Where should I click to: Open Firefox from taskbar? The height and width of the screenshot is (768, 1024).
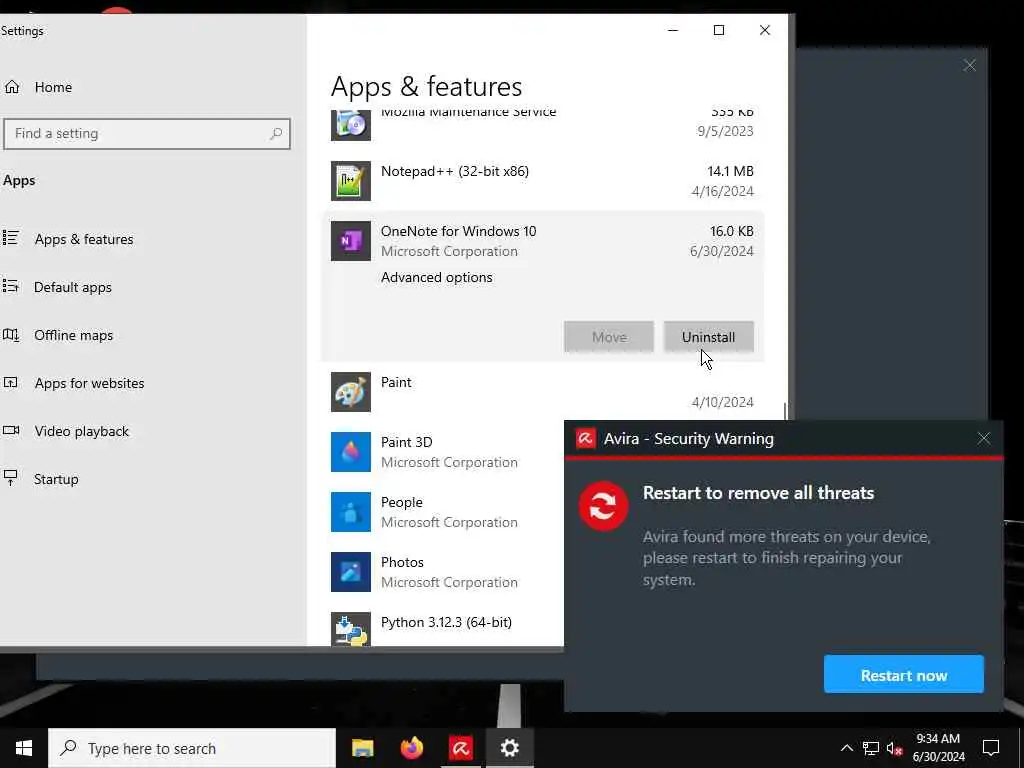(x=411, y=748)
